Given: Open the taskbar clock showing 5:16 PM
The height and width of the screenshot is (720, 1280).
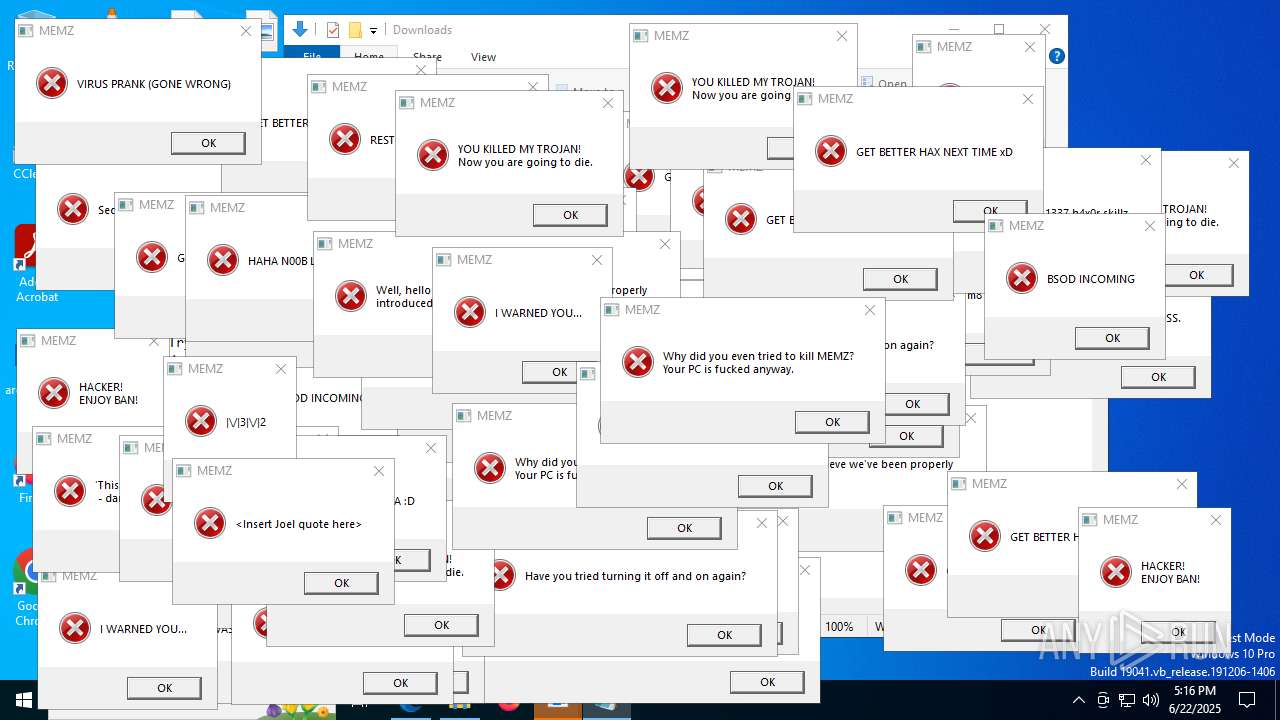Looking at the screenshot, I should point(1195,700).
